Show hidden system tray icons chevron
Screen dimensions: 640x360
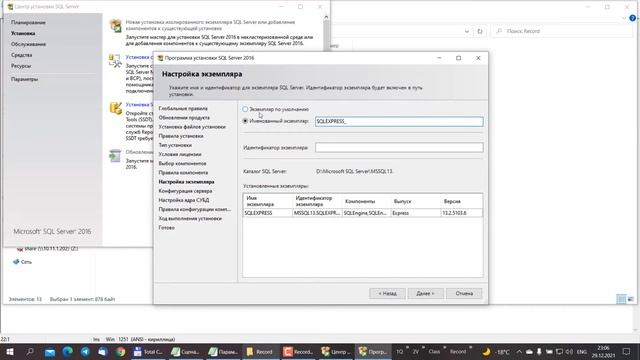[x=519, y=351]
